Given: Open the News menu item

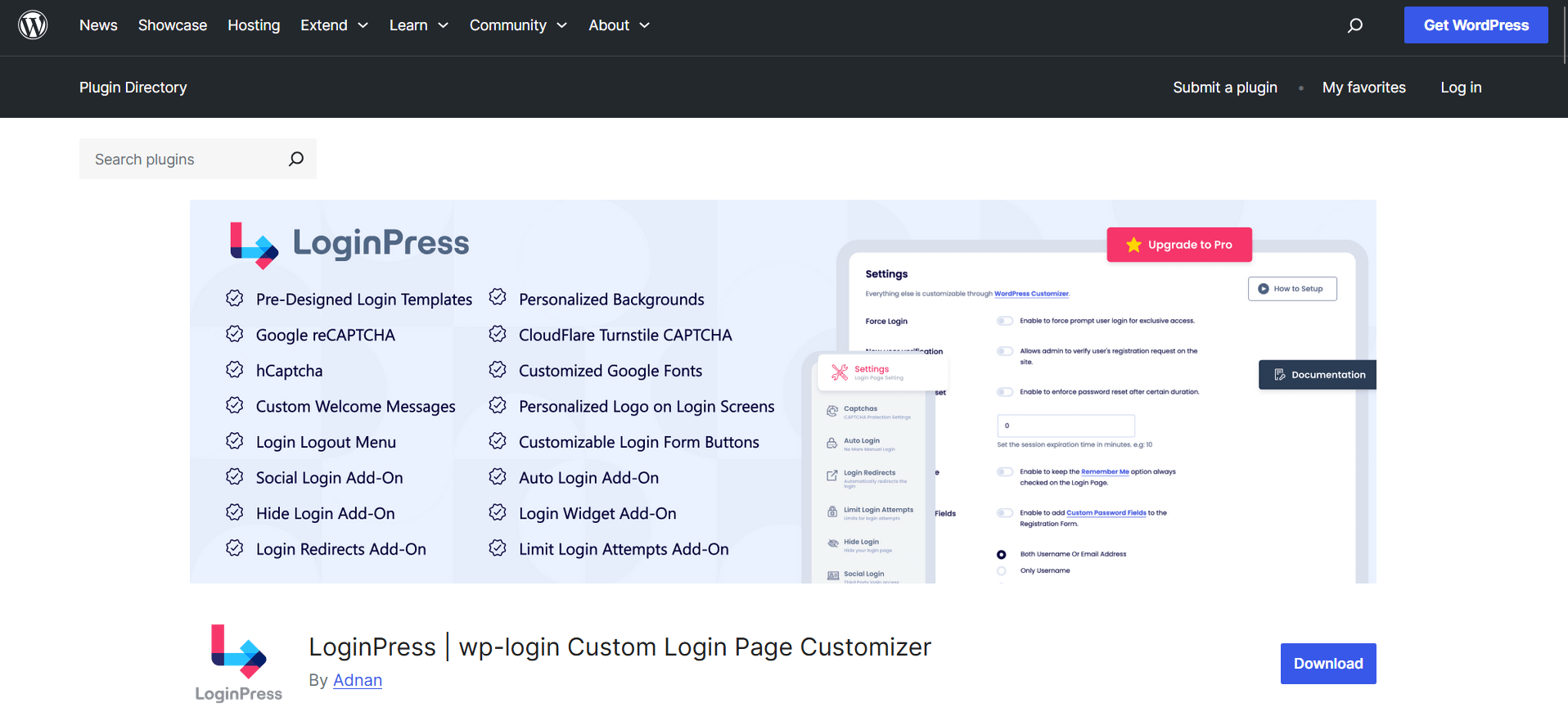Looking at the screenshot, I should tap(98, 25).
